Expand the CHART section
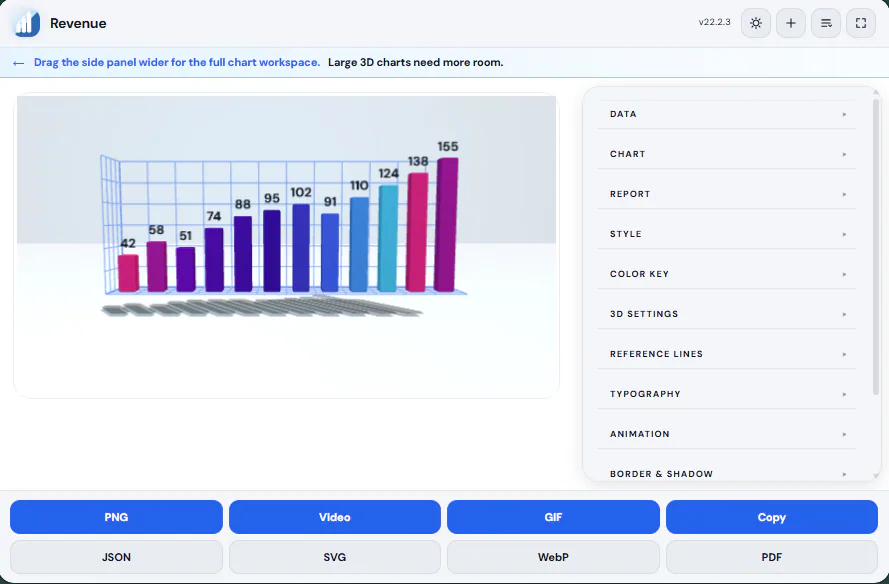 (x=727, y=154)
